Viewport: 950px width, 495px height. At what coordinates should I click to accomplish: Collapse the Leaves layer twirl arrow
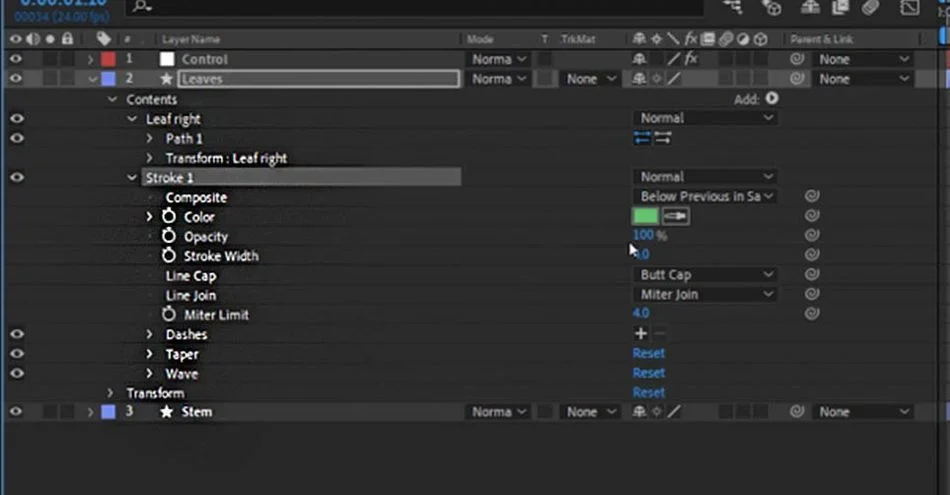click(x=93, y=79)
